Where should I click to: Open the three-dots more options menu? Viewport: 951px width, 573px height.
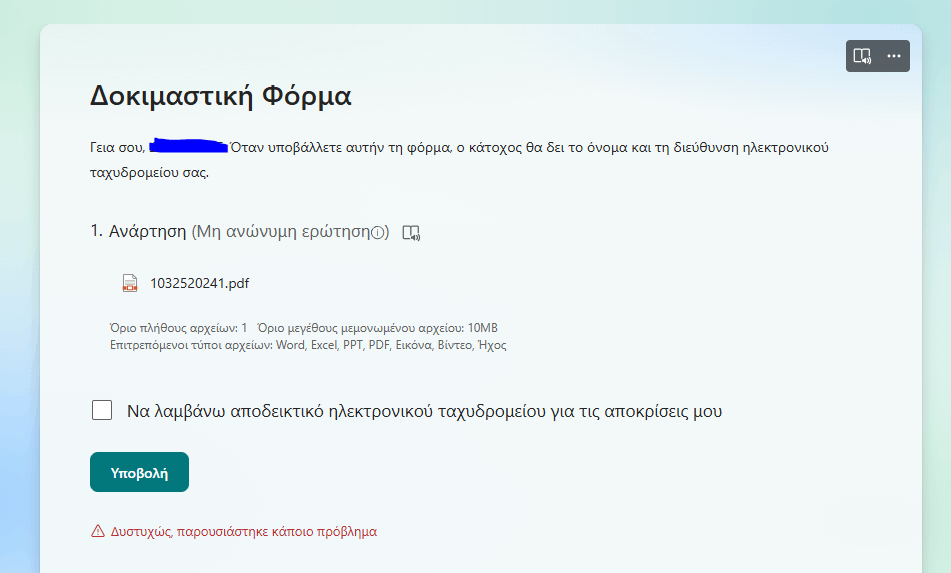click(x=894, y=56)
